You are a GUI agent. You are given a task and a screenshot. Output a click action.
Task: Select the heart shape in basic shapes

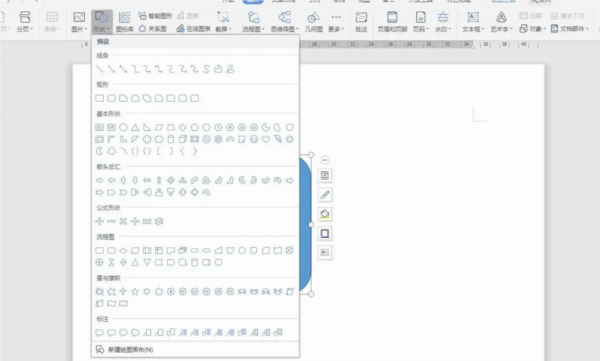coord(266,139)
